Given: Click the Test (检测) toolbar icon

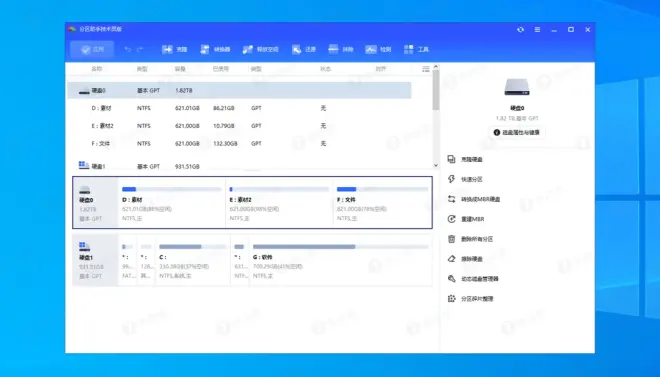Looking at the screenshot, I should point(371,49).
